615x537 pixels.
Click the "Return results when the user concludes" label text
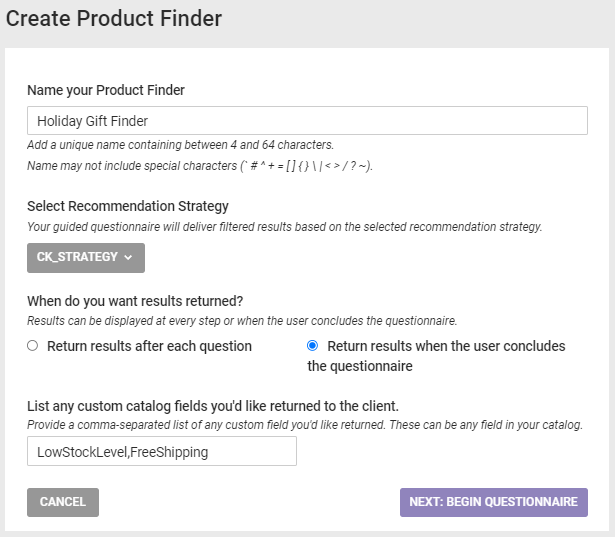pyautogui.click(x=446, y=347)
